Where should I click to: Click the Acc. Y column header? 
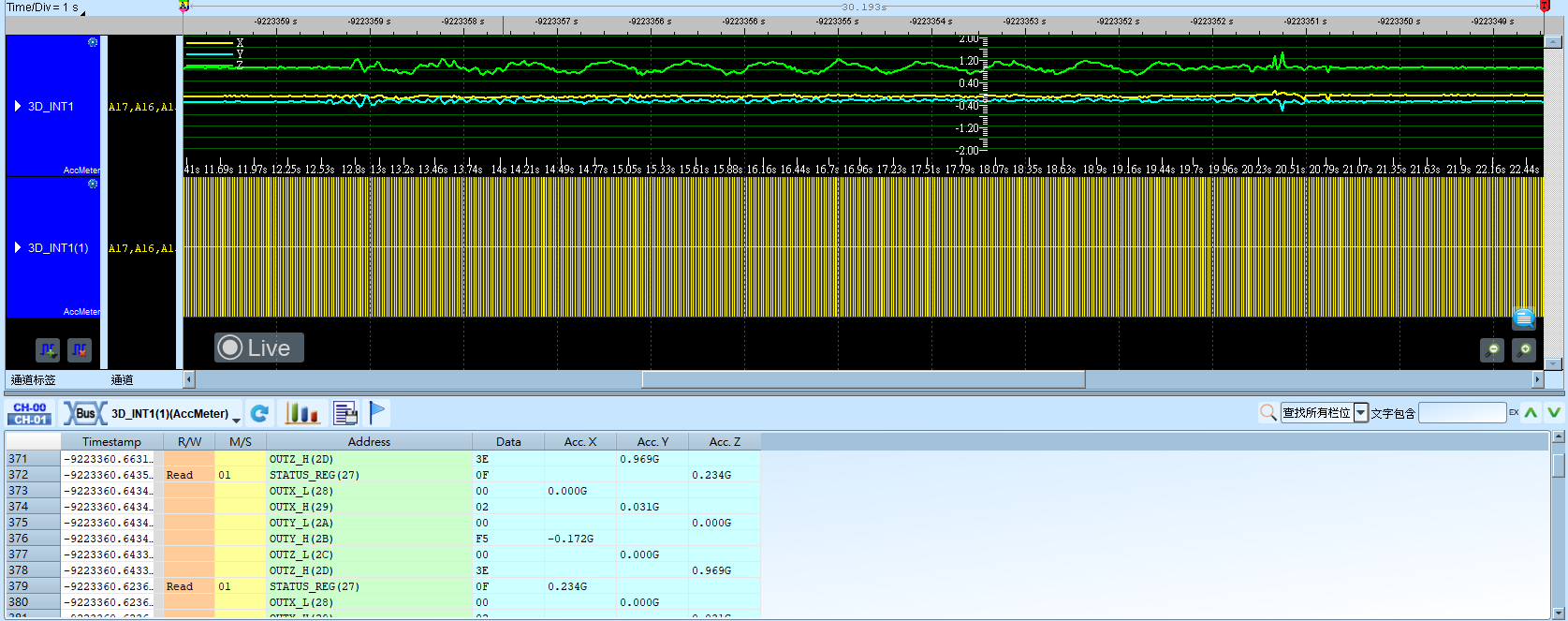(652, 441)
